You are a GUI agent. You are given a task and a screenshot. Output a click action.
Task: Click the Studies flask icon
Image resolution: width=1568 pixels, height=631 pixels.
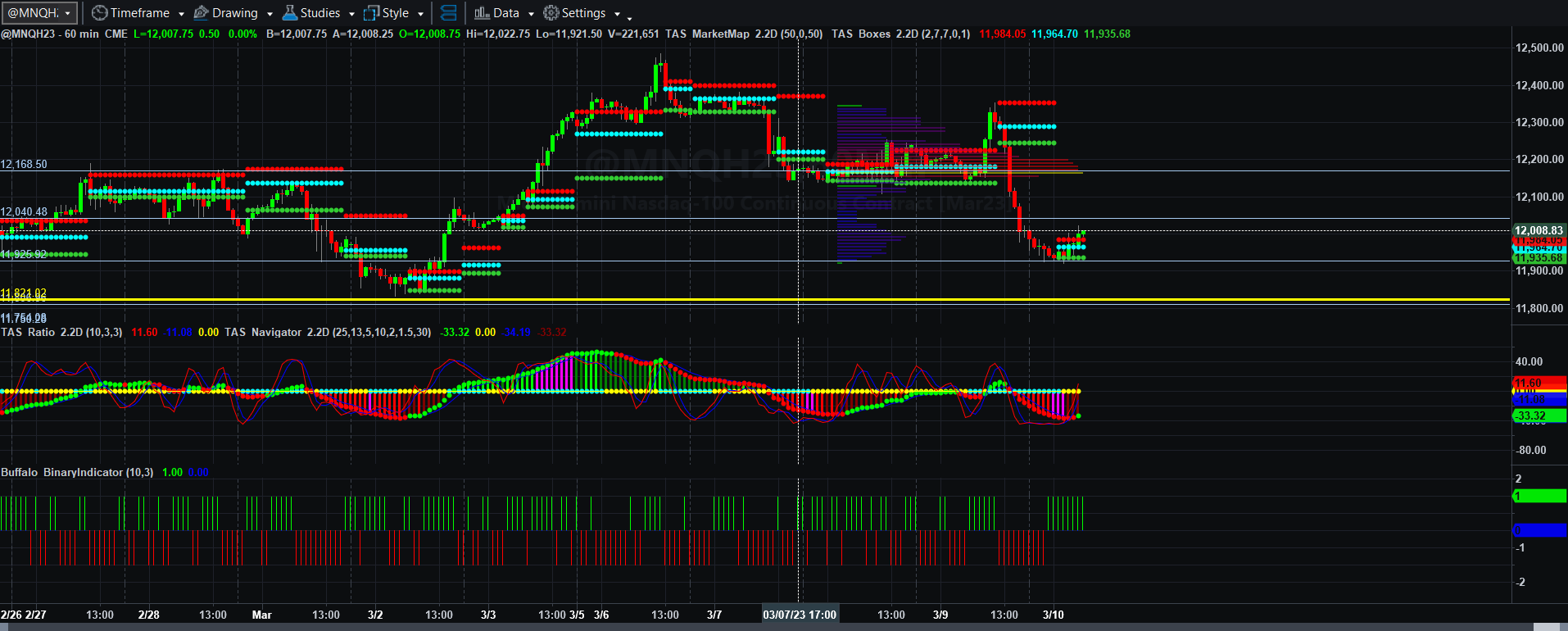coord(289,13)
